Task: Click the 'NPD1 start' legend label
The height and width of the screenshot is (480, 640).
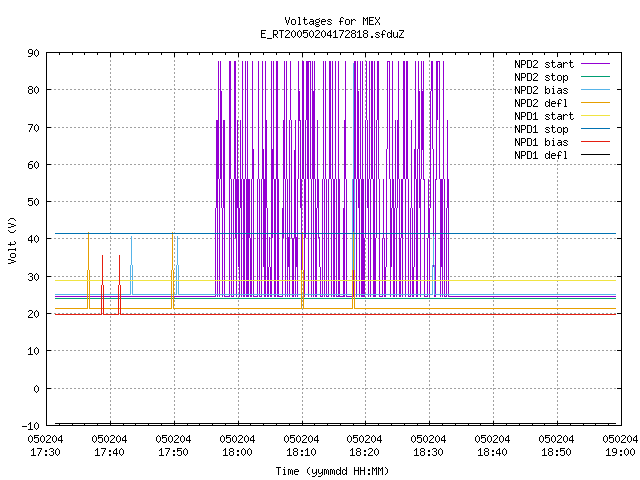Action: 544,116
